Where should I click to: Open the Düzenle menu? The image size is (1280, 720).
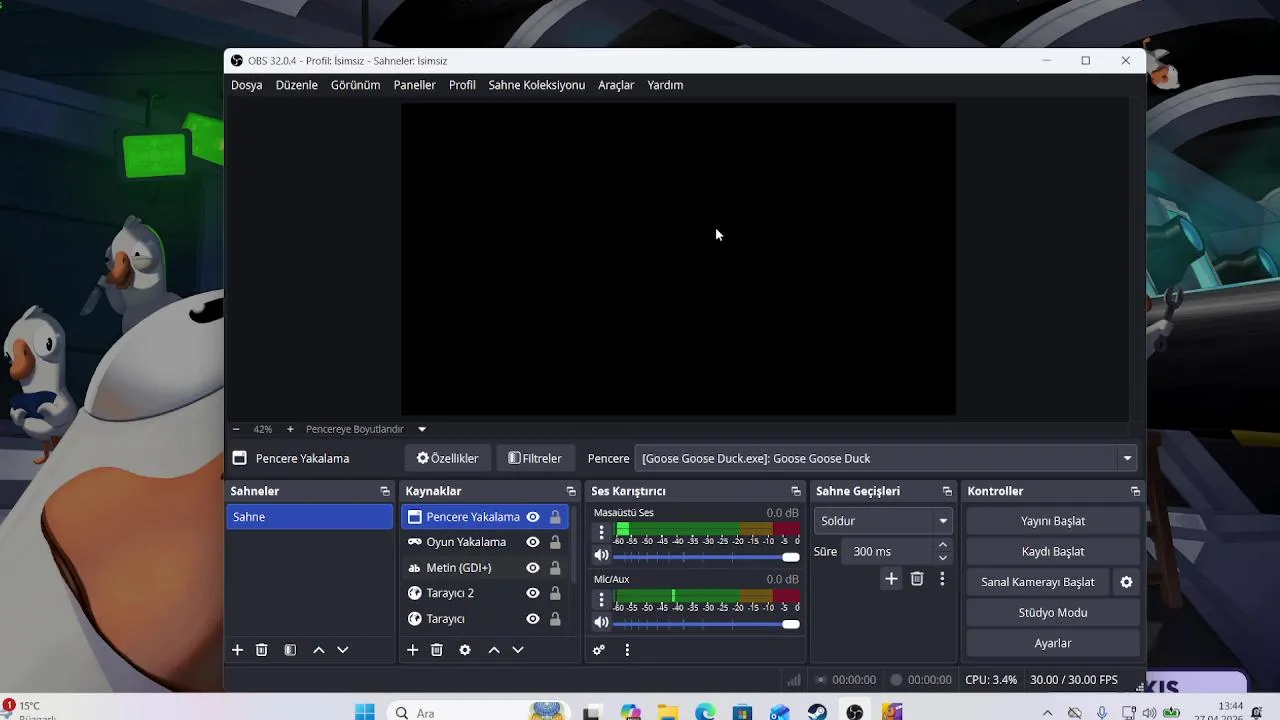(x=297, y=85)
